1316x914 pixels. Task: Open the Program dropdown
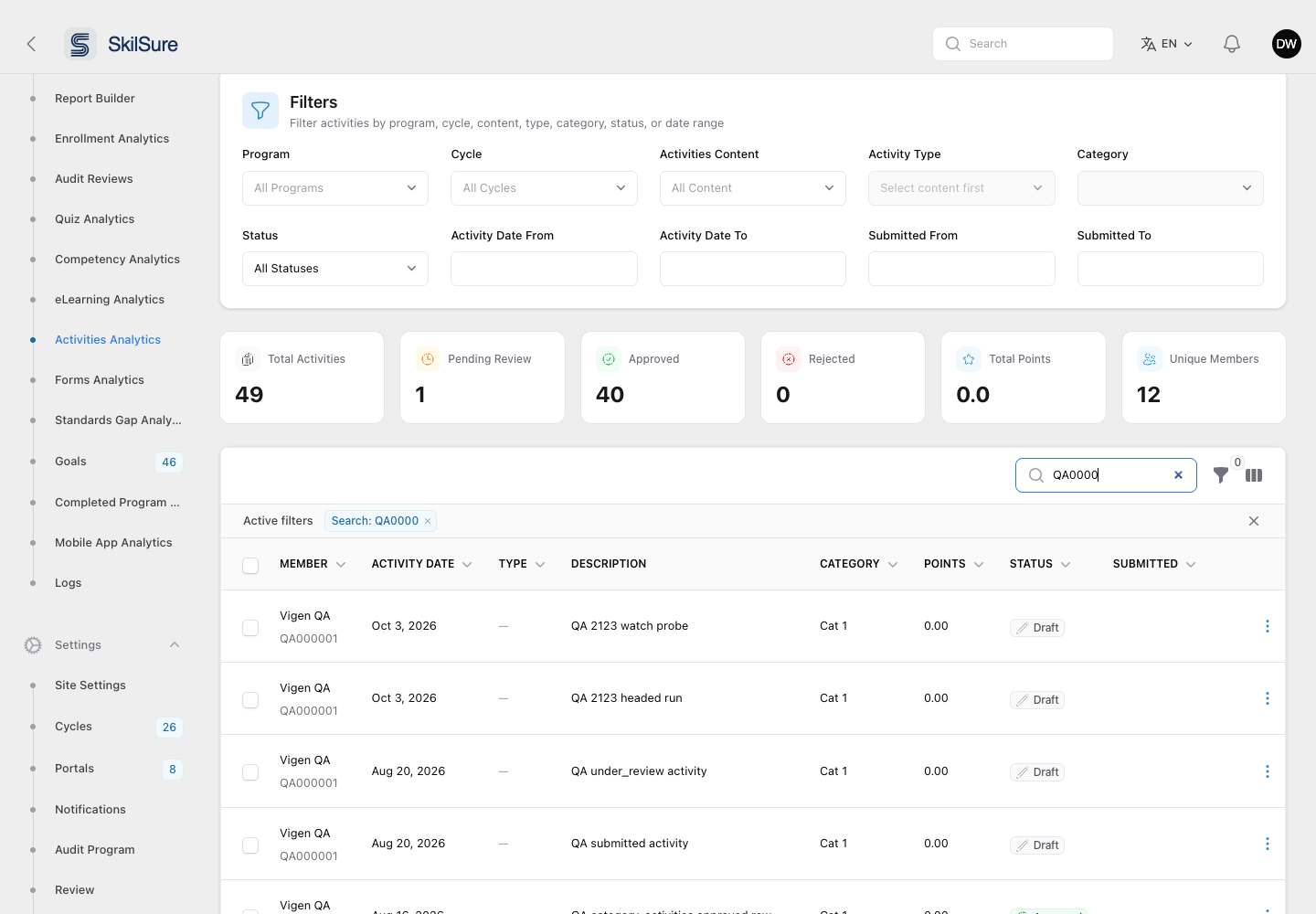coord(335,188)
